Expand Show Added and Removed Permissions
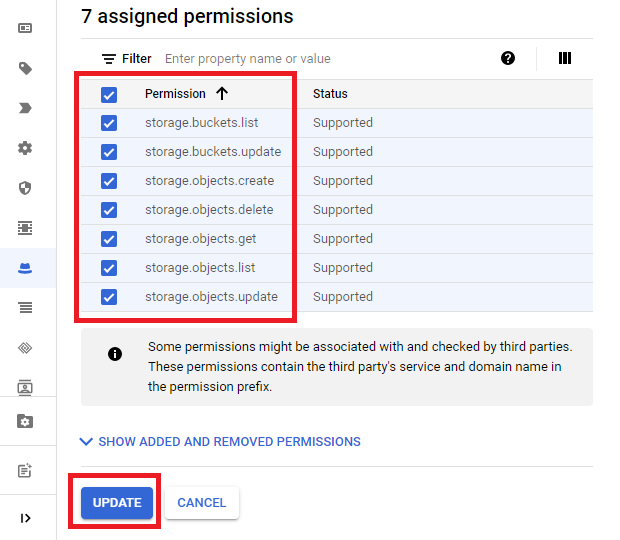This screenshot has height=540, width=620. pyautogui.click(x=220, y=441)
